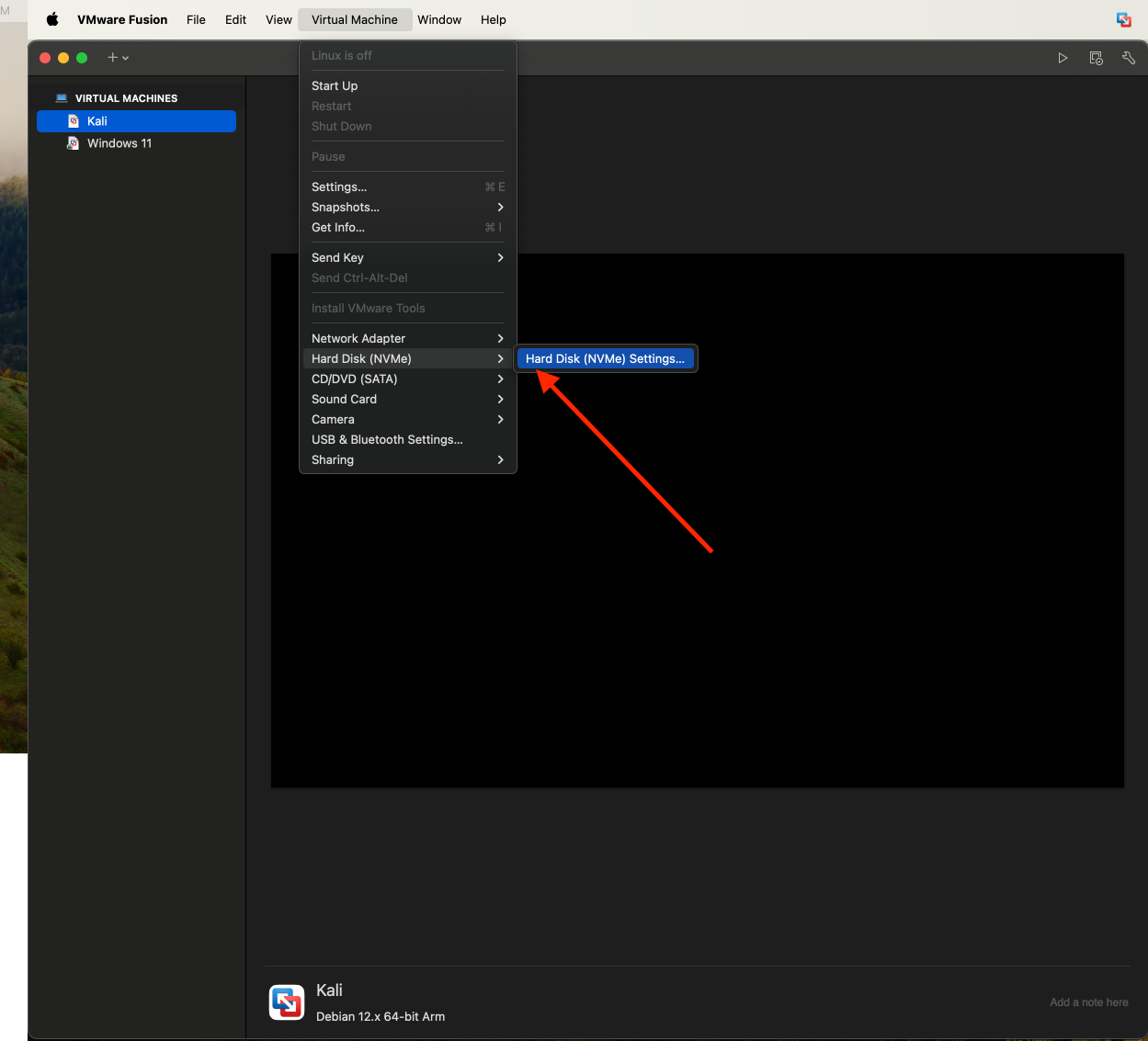Click the 'Add a note here' field

click(1088, 1002)
